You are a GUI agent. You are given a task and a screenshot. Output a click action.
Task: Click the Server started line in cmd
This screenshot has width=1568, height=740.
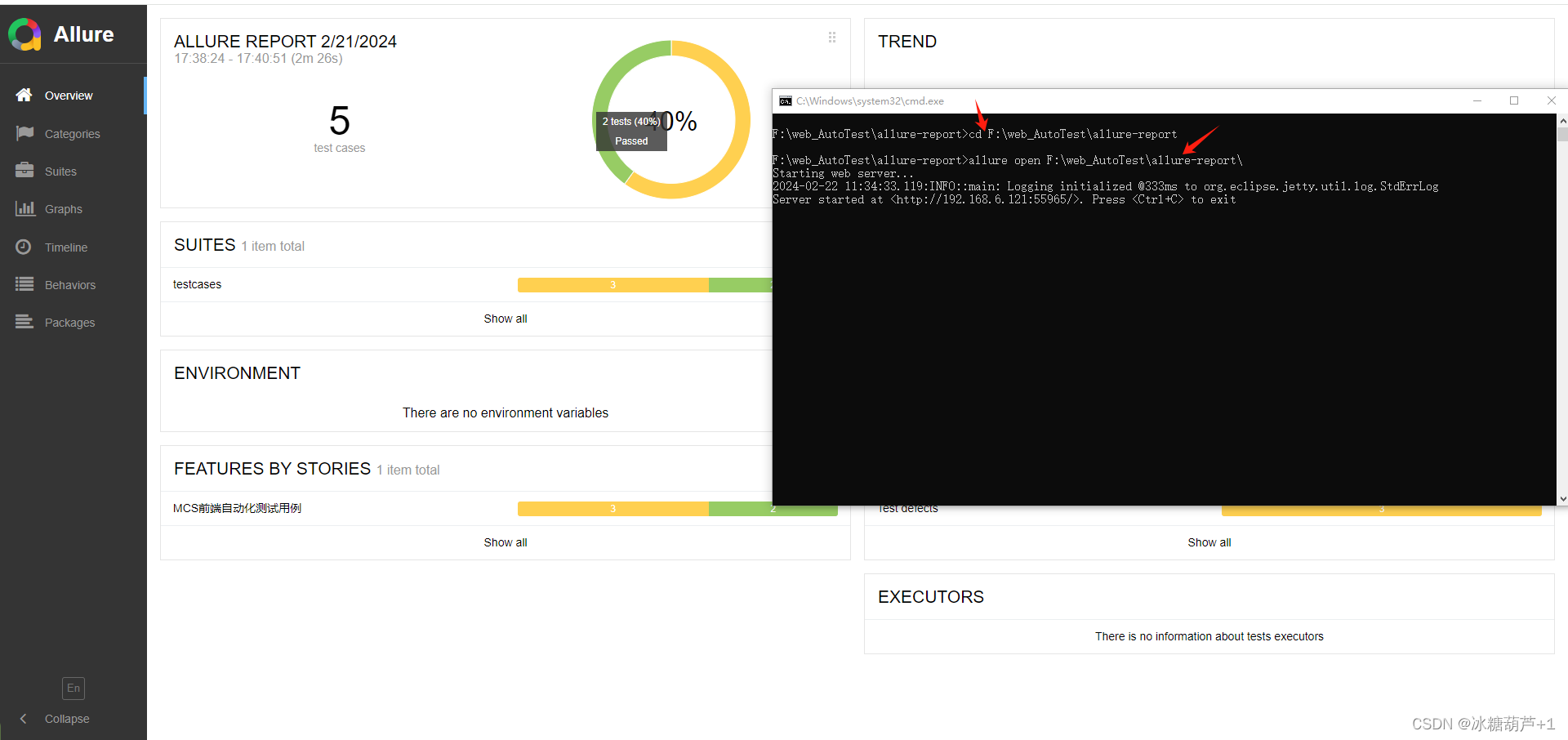tap(1004, 199)
